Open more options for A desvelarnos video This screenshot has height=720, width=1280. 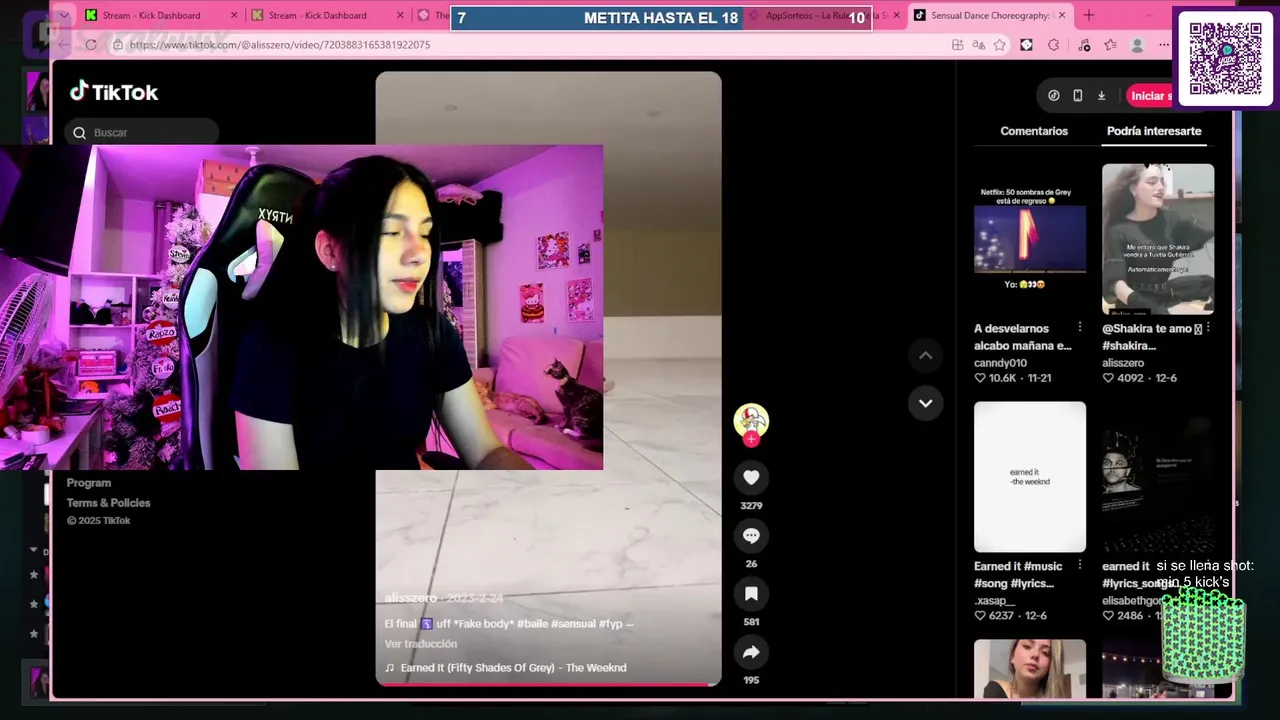click(1080, 327)
